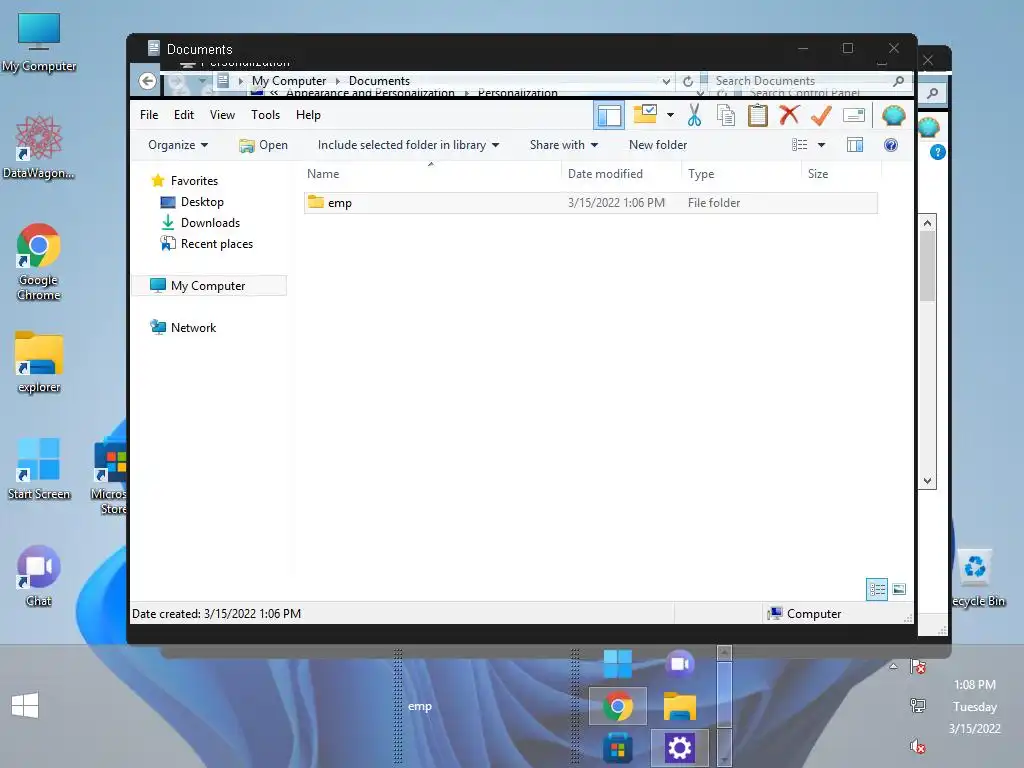Screen dimensions: 1024x768
Task: Click the Open button in command bar
Action: tap(263, 145)
